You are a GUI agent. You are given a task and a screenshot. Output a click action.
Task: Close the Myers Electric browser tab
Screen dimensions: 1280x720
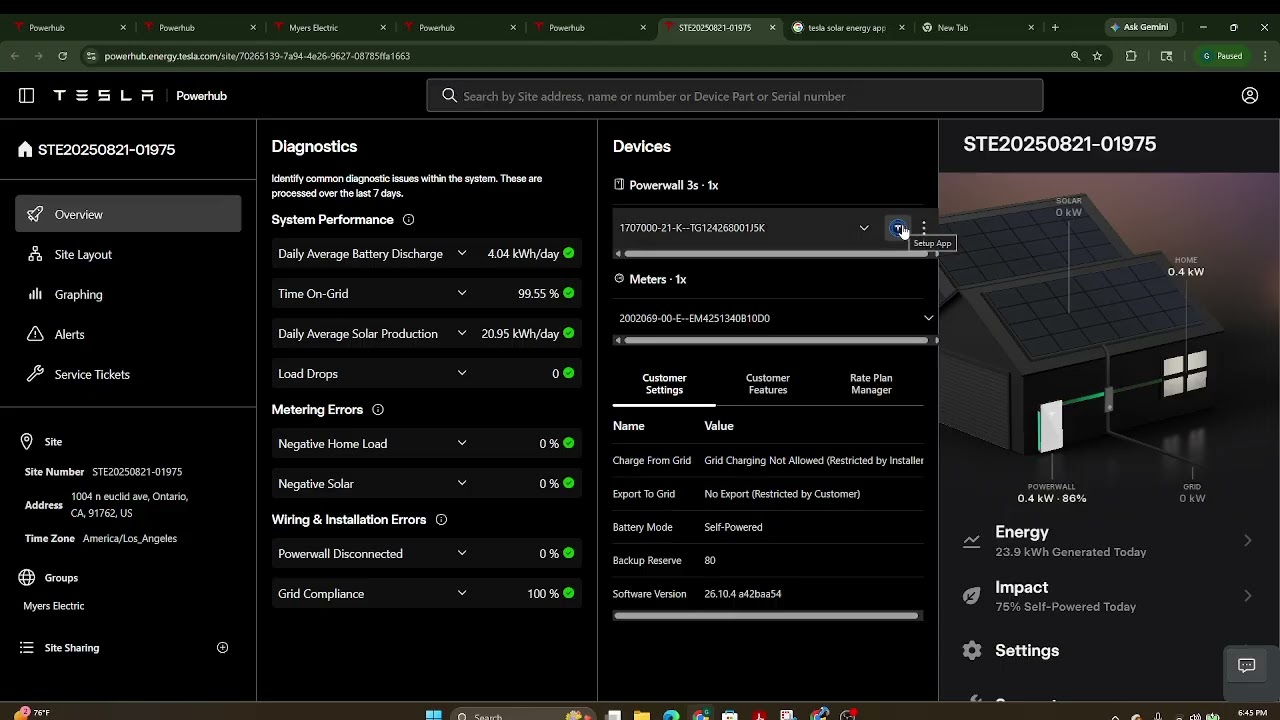tap(383, 28)
